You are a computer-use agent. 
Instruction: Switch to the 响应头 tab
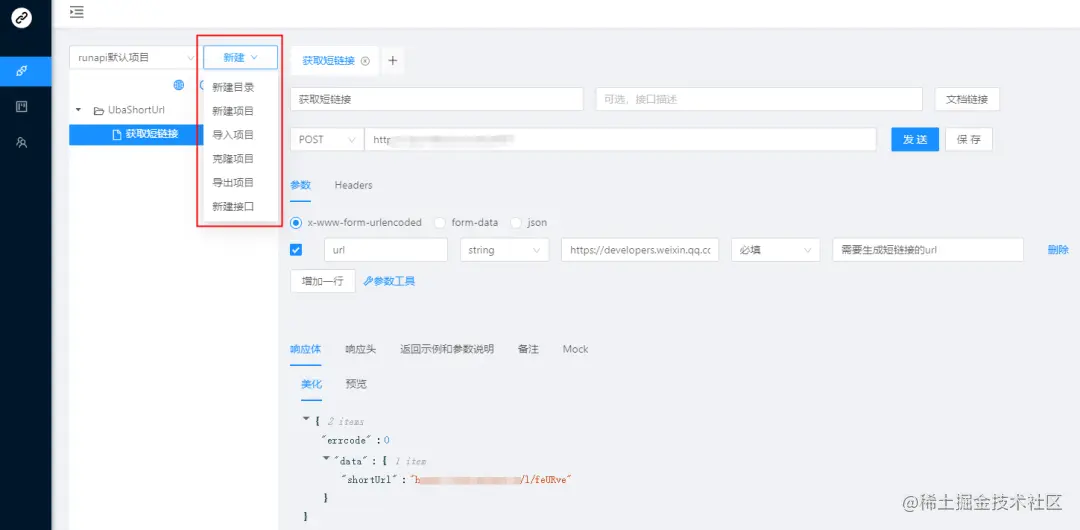point(361,349)
